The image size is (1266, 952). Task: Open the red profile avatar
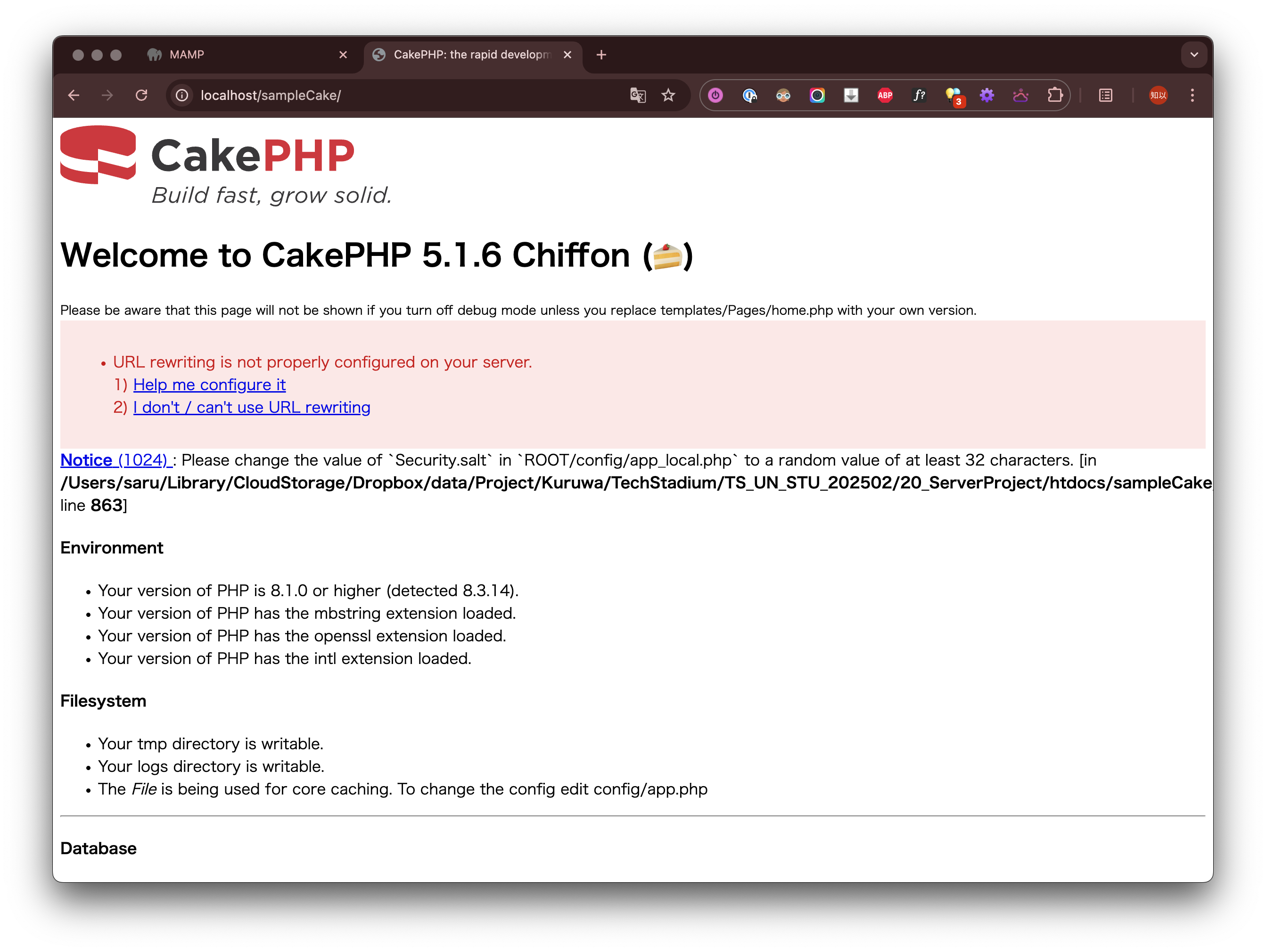pos(1158,96)
